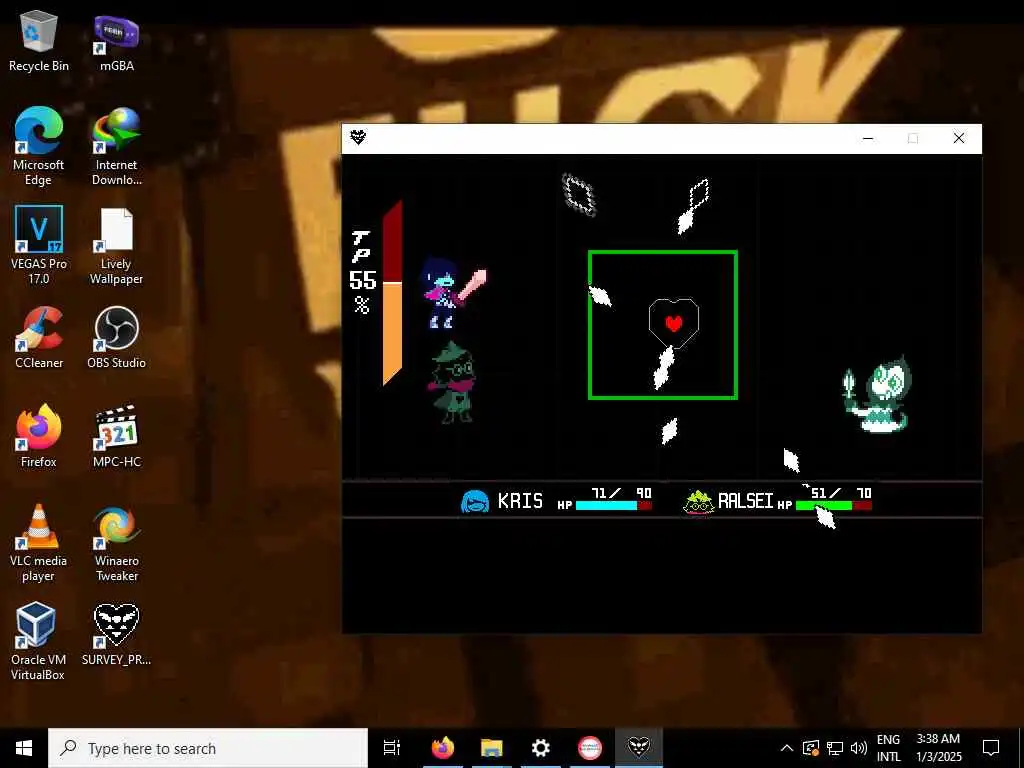This screenshot has width=1024, height=768.
Task: Click the ENG INTL language indicator
Action: point(888,748)
